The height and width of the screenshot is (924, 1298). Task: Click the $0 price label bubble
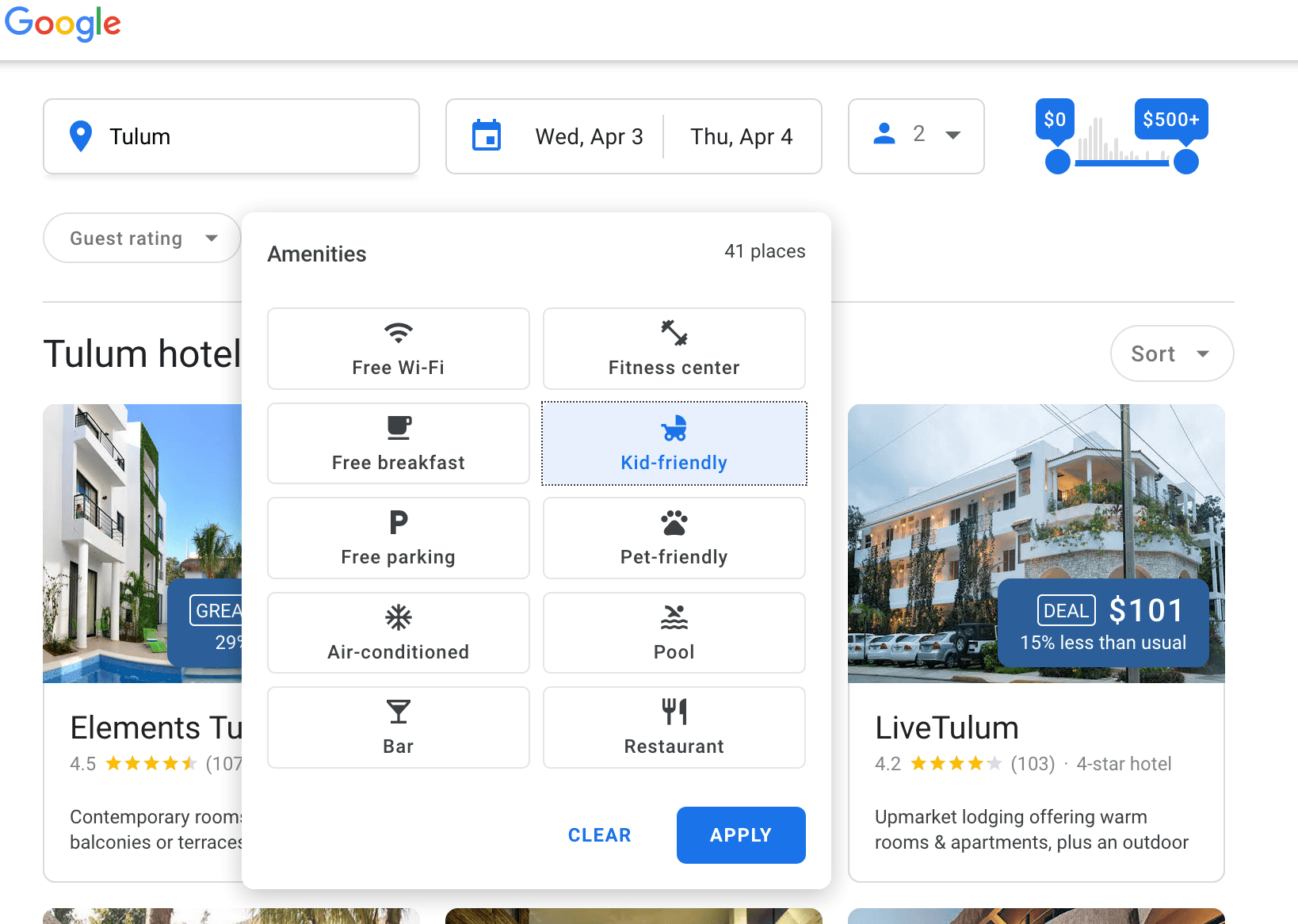coord(1055,120)
